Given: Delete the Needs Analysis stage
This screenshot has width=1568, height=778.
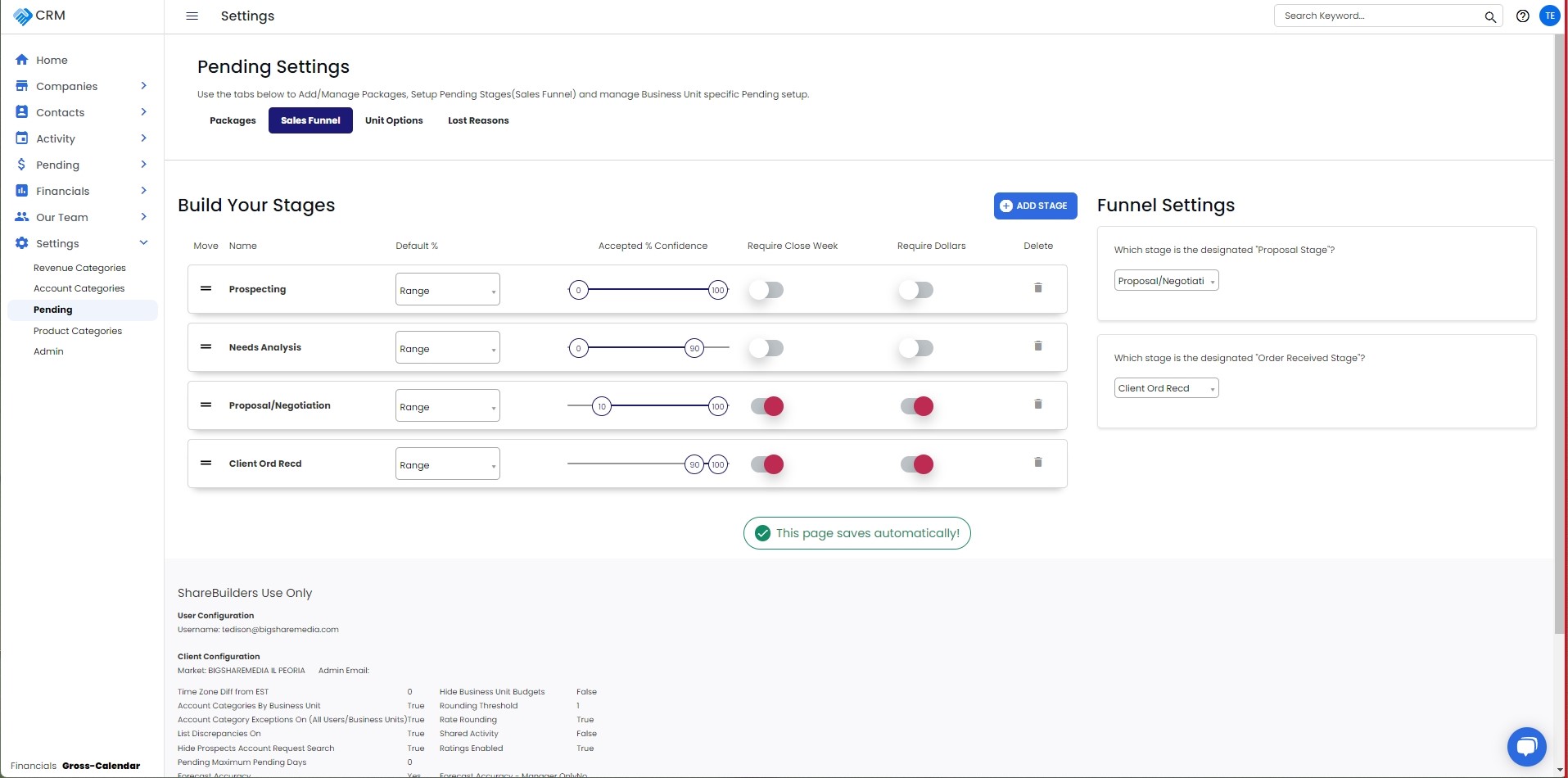Looking at the screenshot, I should [1038, 346].
